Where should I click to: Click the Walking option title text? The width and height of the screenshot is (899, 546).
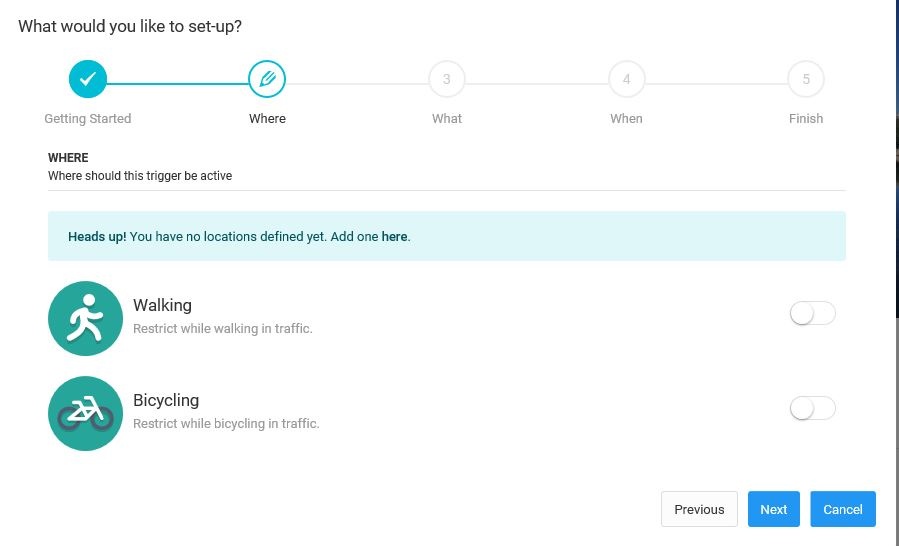[x=162, y=305]
